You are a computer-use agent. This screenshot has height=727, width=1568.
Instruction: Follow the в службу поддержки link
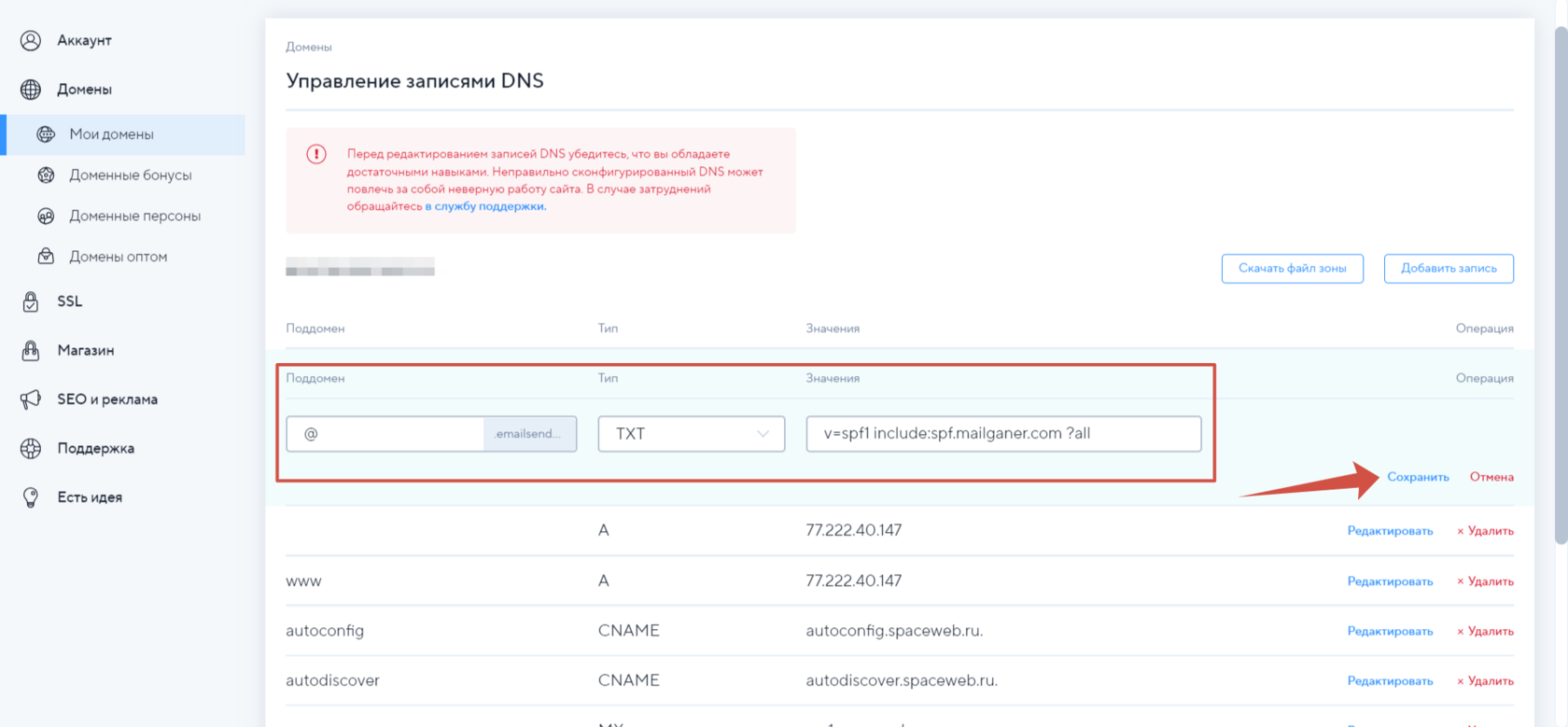(485, 206)
